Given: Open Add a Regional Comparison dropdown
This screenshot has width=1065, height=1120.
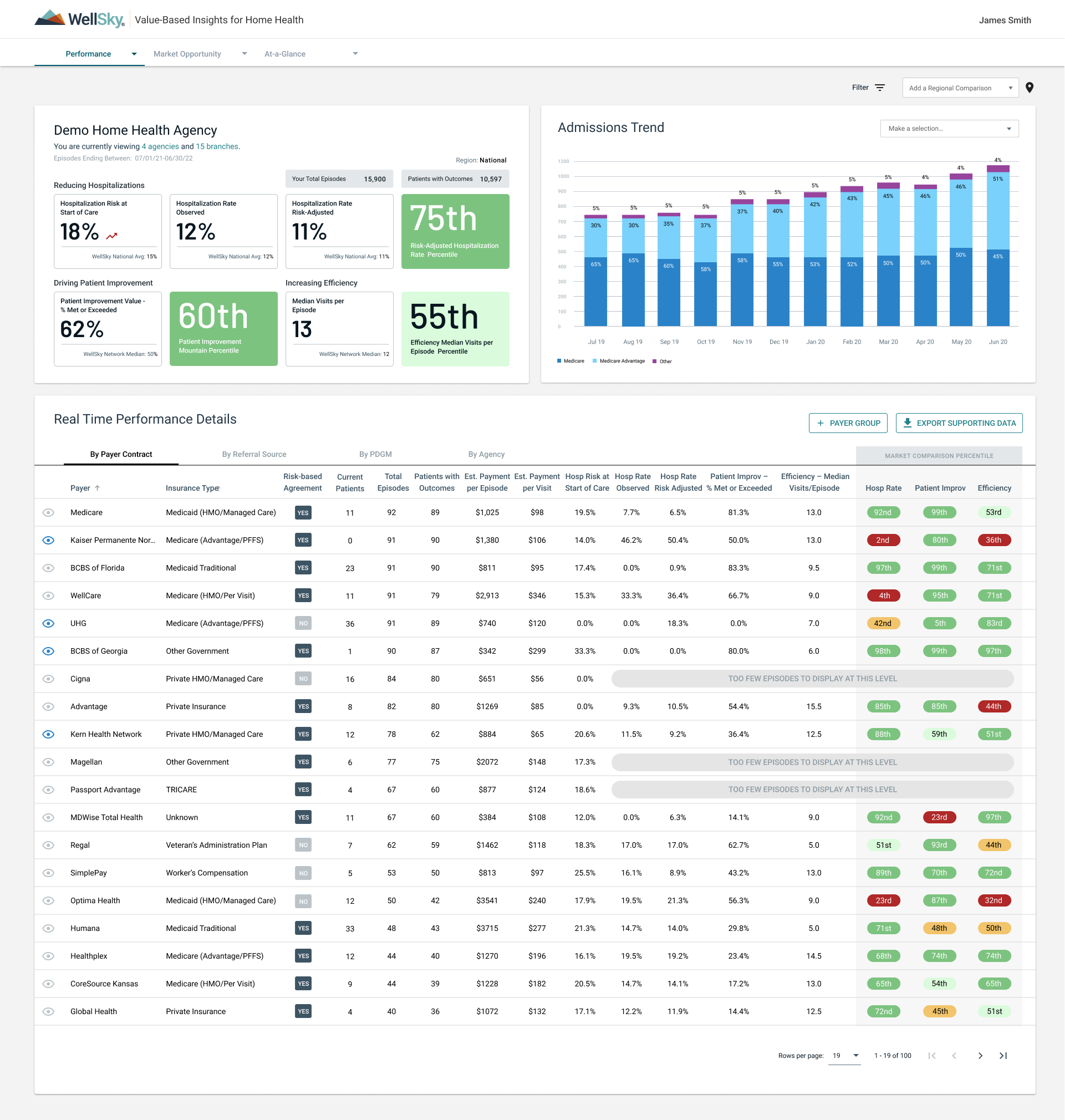Looking at the screenshot, I should coord(961,88).
